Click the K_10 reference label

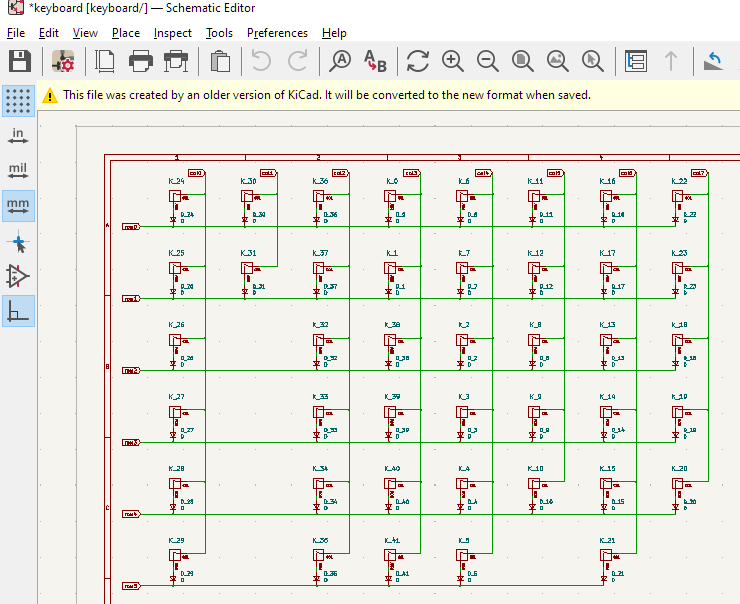[536, 469]
